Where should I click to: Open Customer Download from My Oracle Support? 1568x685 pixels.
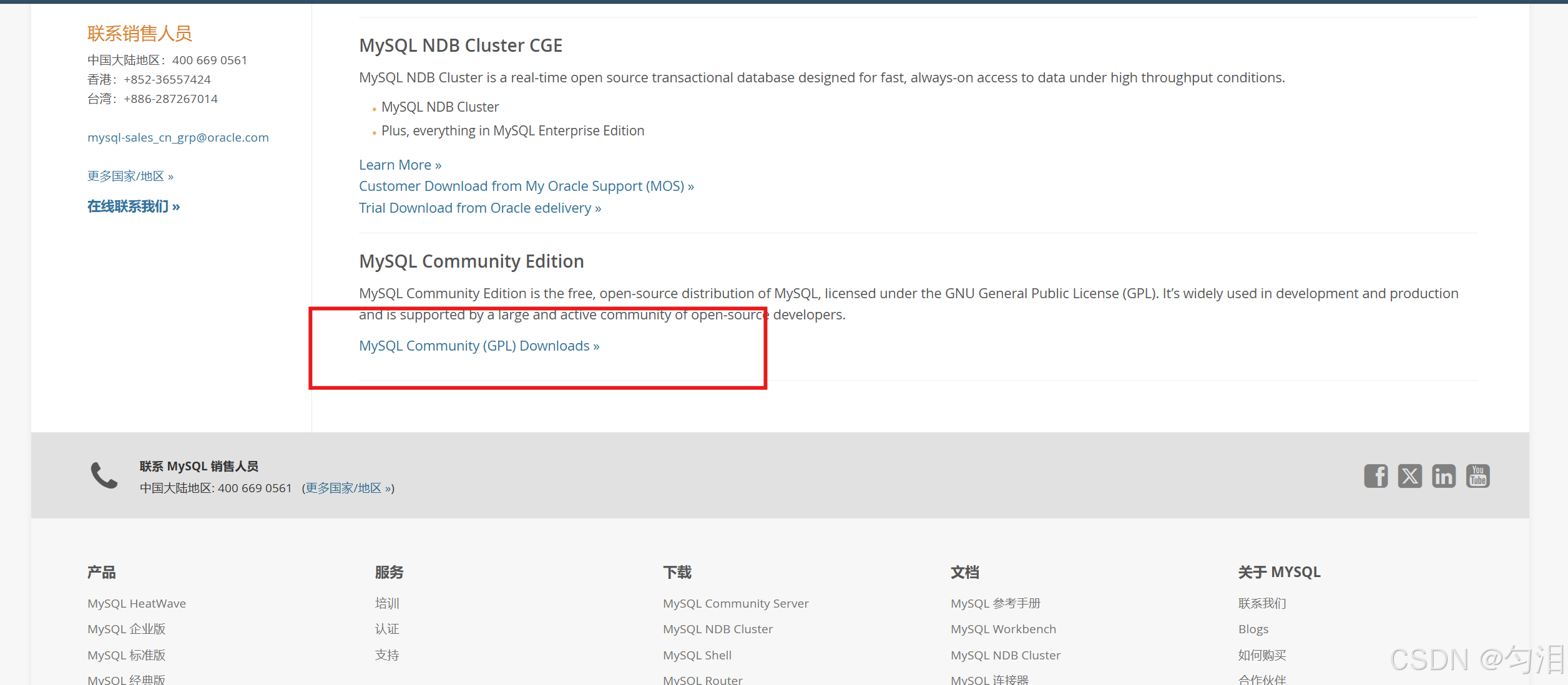pos(526,186)
